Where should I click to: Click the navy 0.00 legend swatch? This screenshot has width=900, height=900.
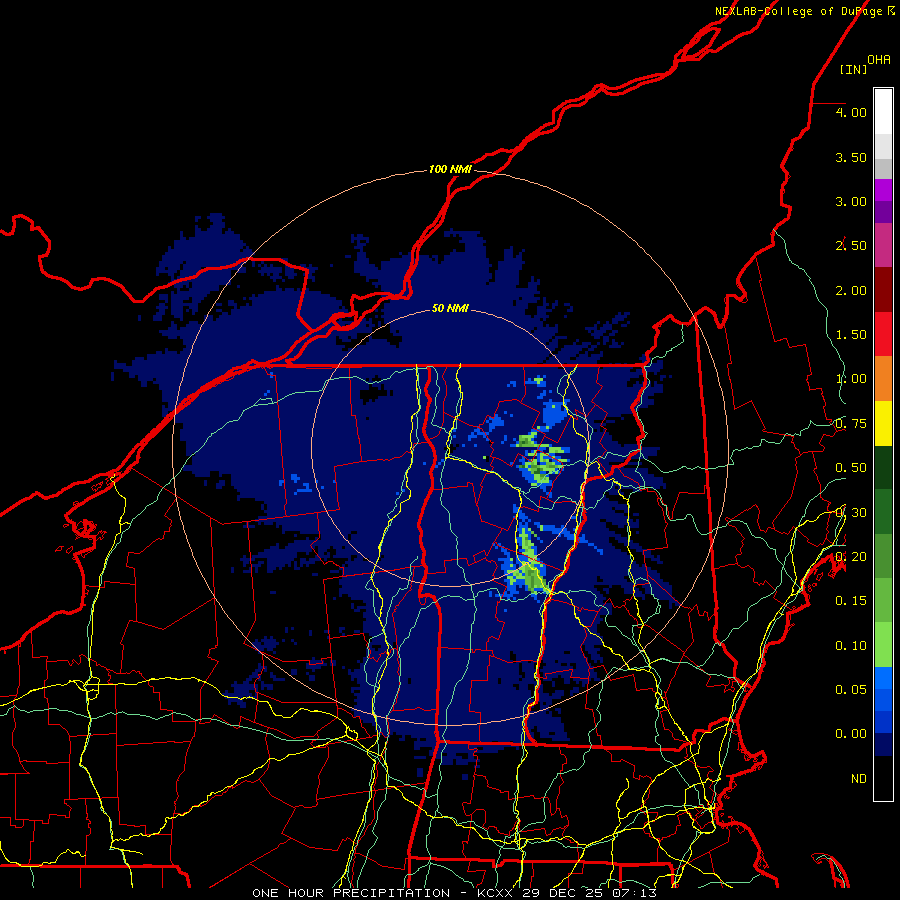(x=883, y=744)
